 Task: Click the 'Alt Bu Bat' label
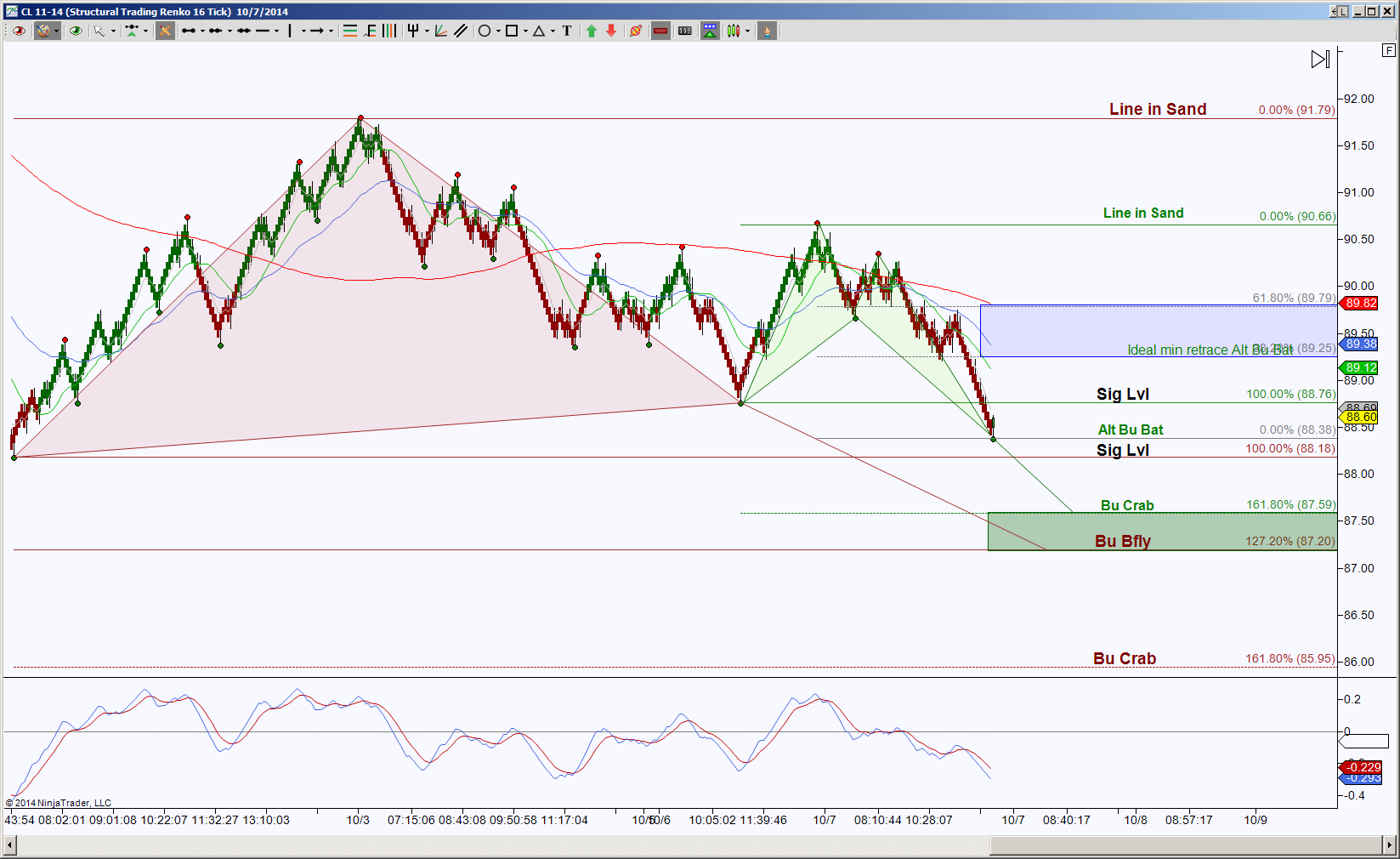click(x=1131, y=429)
